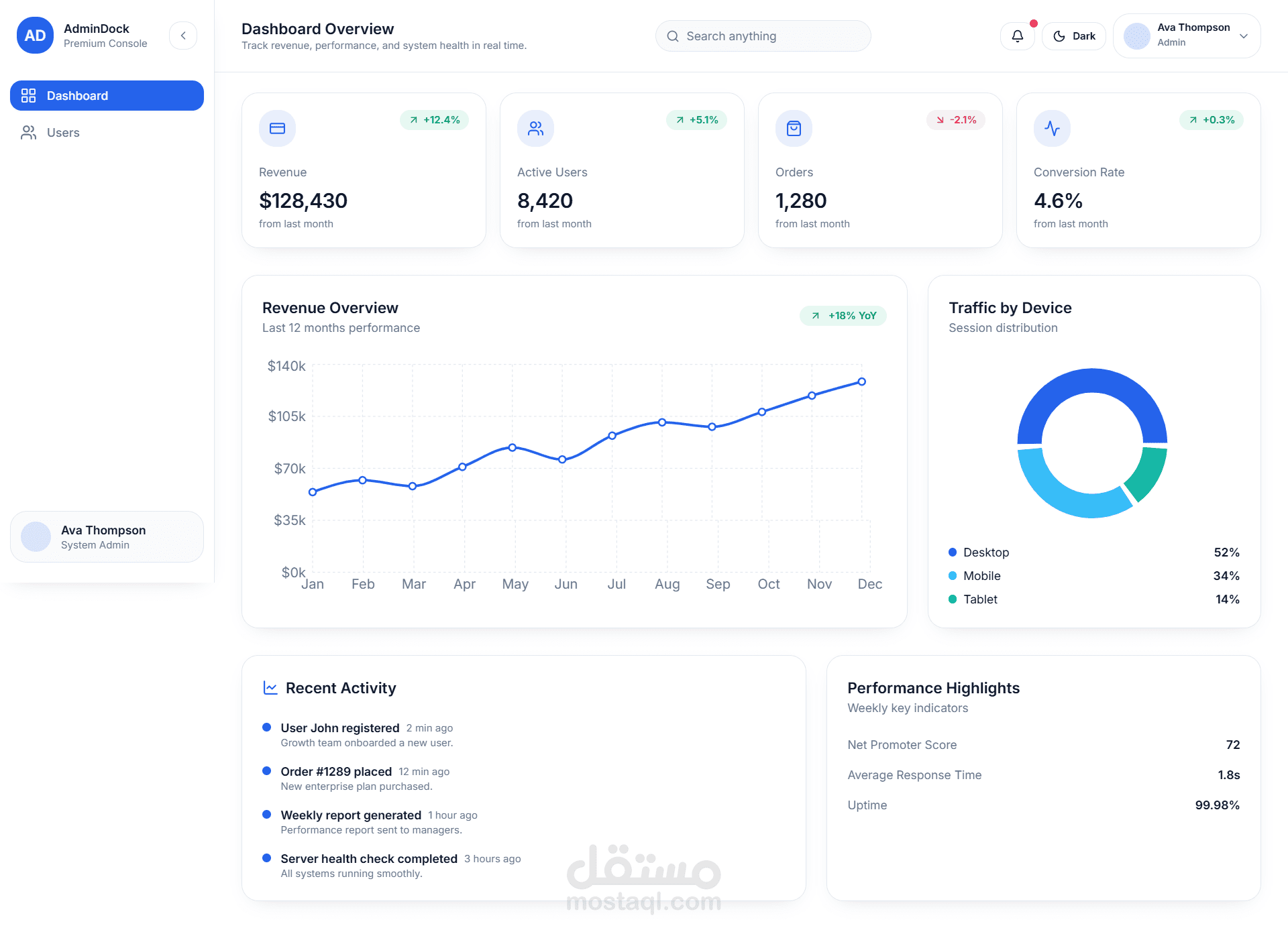Click the AD logo badge
The height and width of the screenshot is (934, 1288).
(x=35, y=36)
